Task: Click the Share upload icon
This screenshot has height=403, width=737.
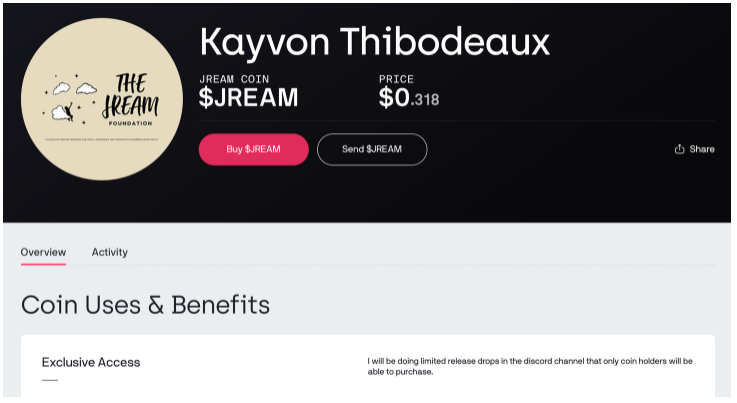Action: (679, 149)
